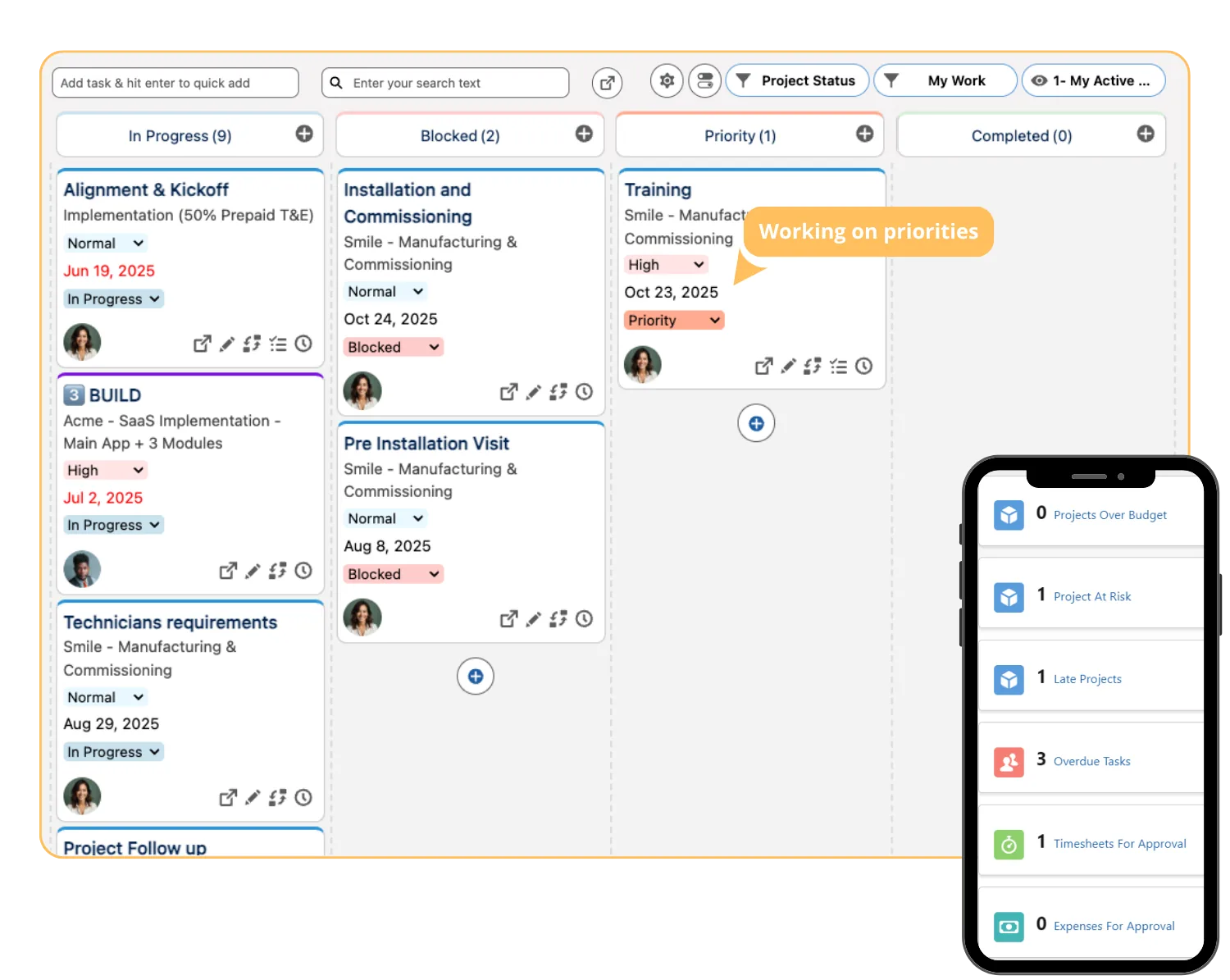Viewport: 1230px width, 980px height.
Task: Click assignee avatar on BUILD card
Action: [82, 569]
